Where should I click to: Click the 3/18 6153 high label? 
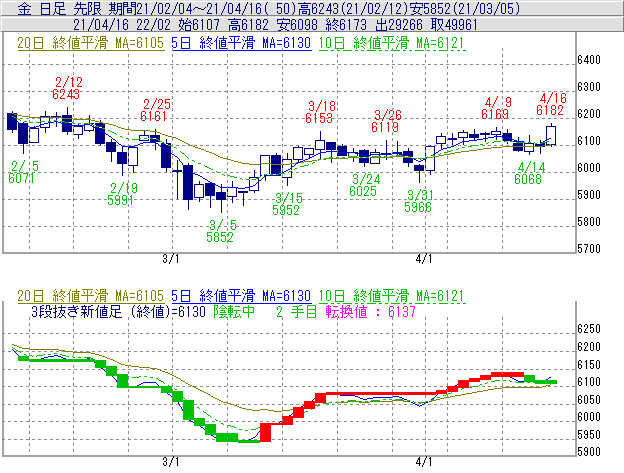click(x=320, y=112)
